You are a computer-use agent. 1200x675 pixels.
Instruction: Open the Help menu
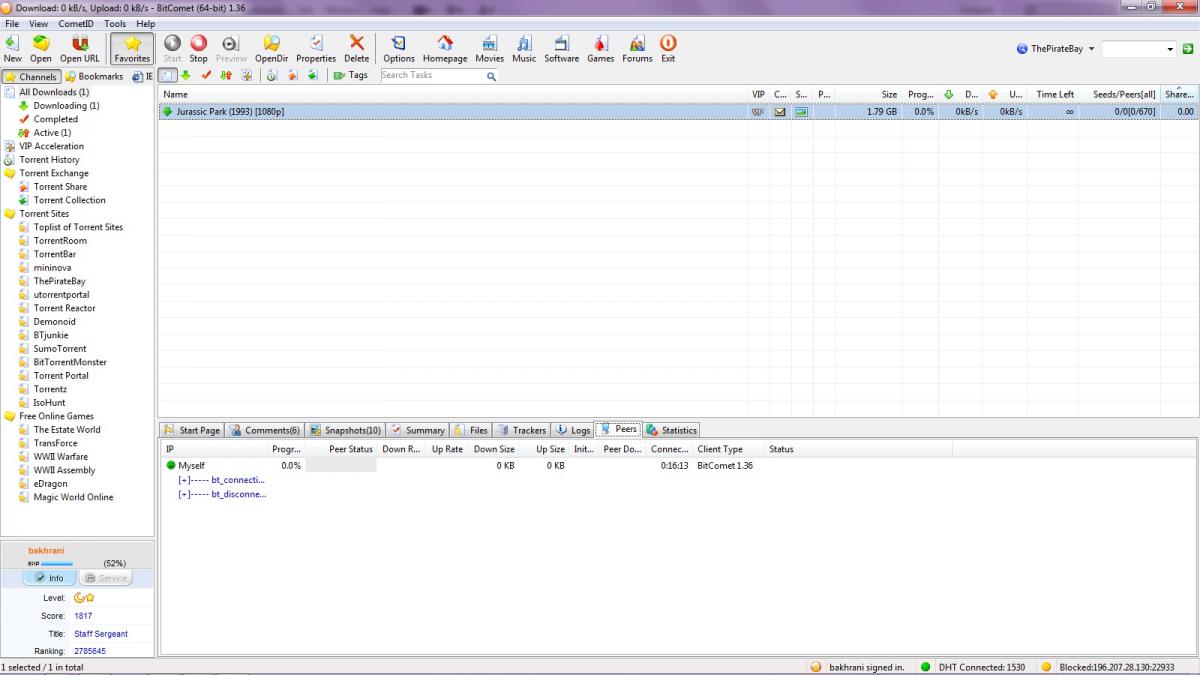click(x=146, y=23)
